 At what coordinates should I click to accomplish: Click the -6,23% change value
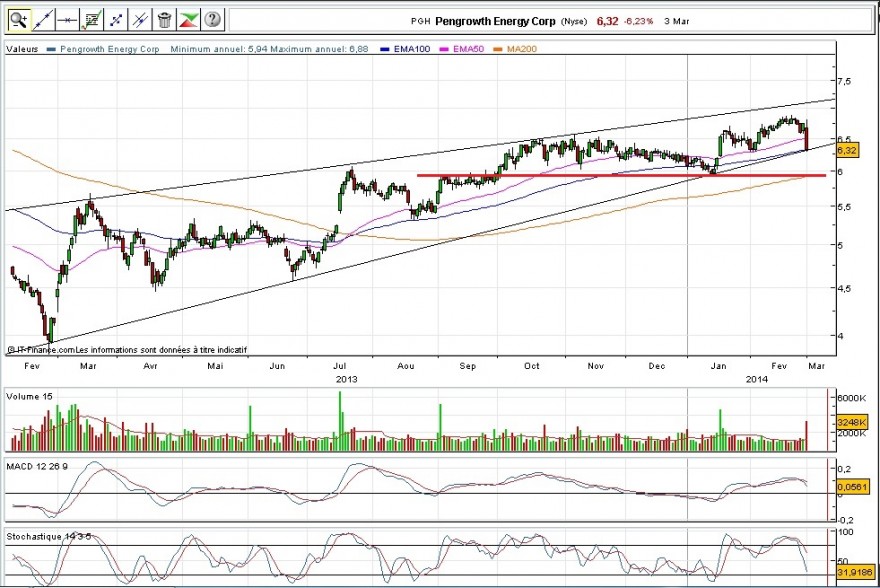tap(639, 21)
